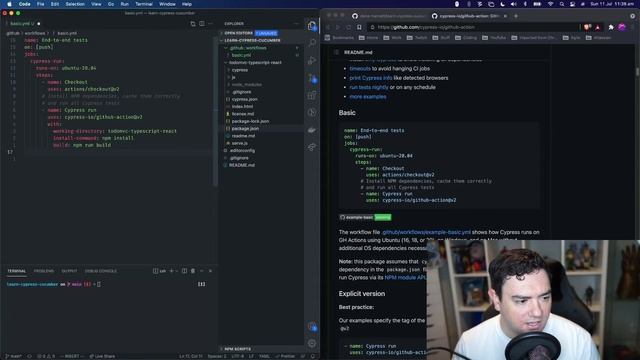This screenshot has width=640, height=360.
Task: Click Live Share in status bar
Action: tap(102, 356)
